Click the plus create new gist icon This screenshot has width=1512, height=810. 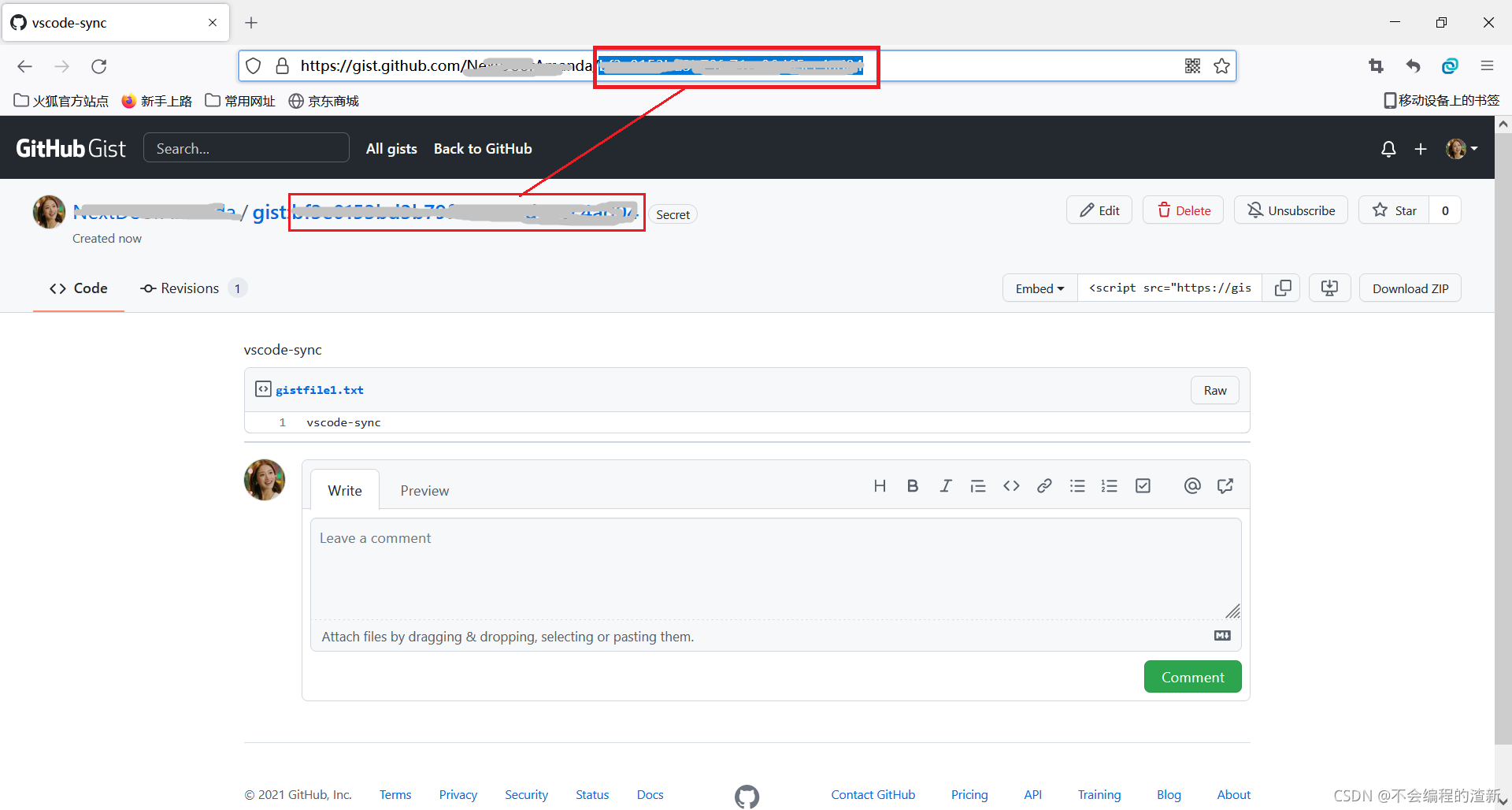tap(1421, 149)
